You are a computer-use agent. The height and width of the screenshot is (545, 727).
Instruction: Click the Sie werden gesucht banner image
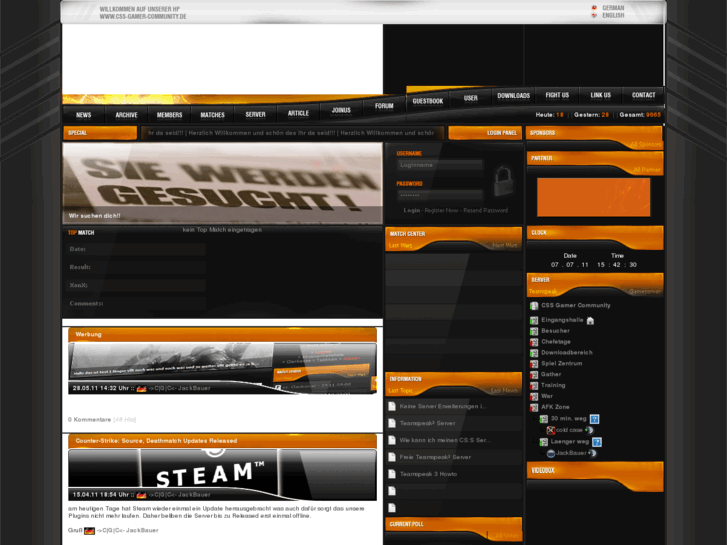point(223,183)
